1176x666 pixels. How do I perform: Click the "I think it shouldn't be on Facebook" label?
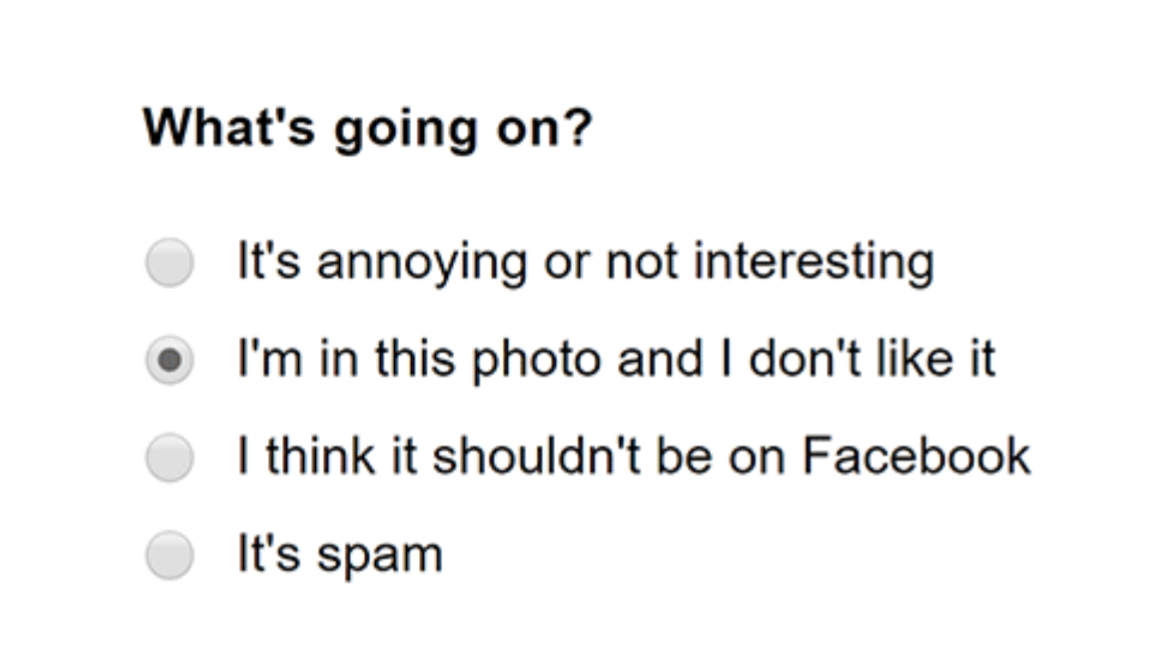pos(633,456)
